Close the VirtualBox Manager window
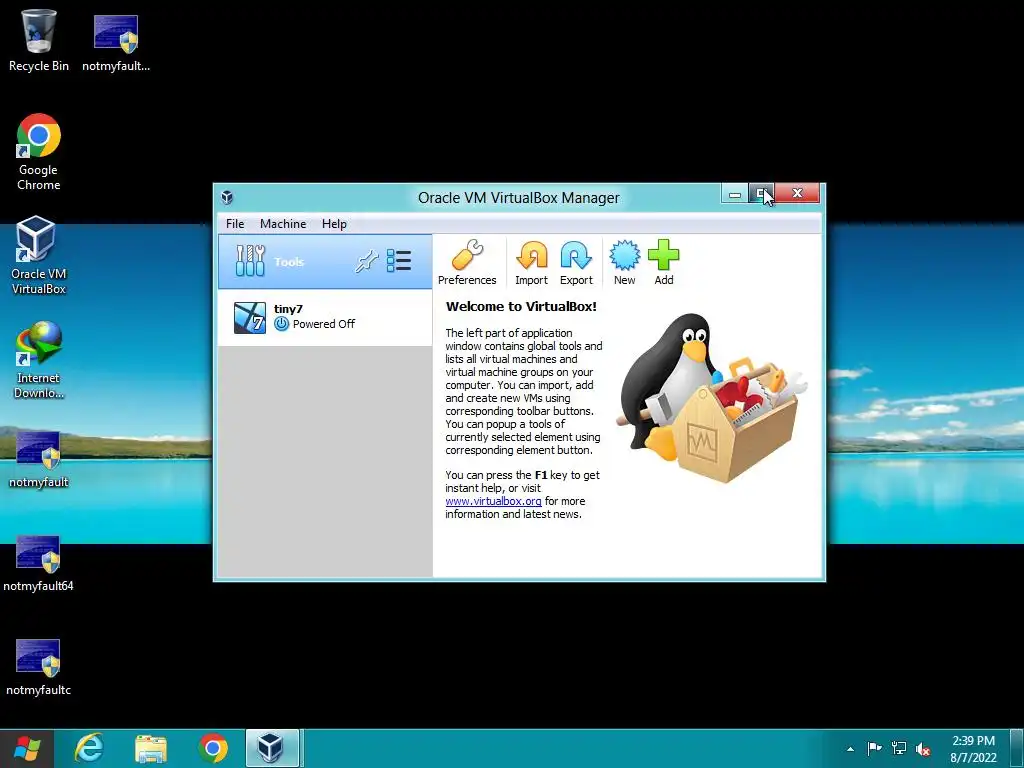The width and height of the screenshot is (1024, 768). (797, 193)
